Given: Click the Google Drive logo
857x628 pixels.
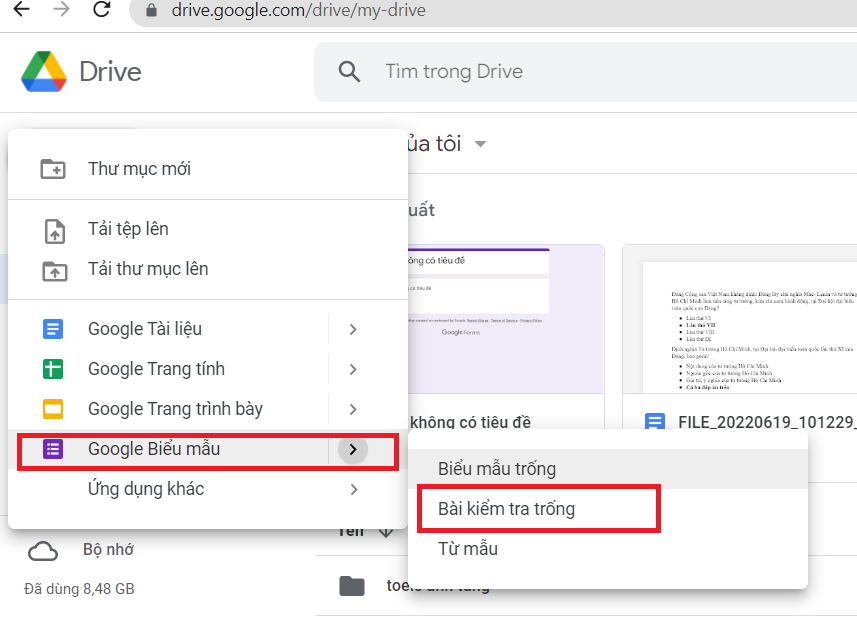Looking at the screenshot, I should point(44,72).
